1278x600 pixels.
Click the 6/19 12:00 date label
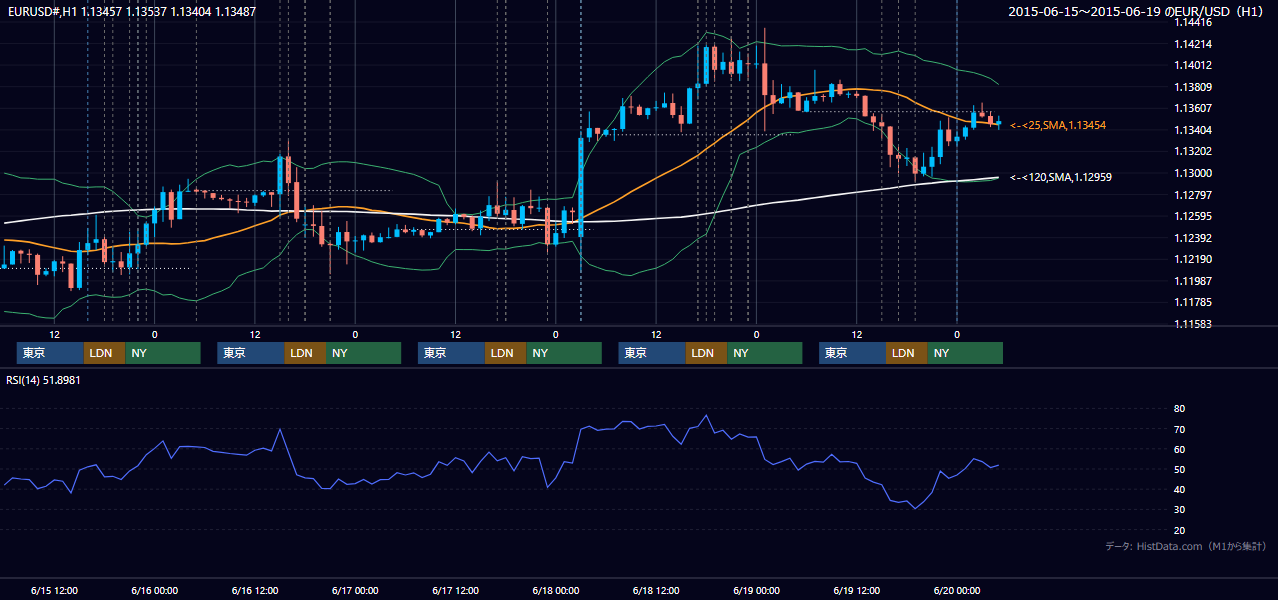point(858,591)
